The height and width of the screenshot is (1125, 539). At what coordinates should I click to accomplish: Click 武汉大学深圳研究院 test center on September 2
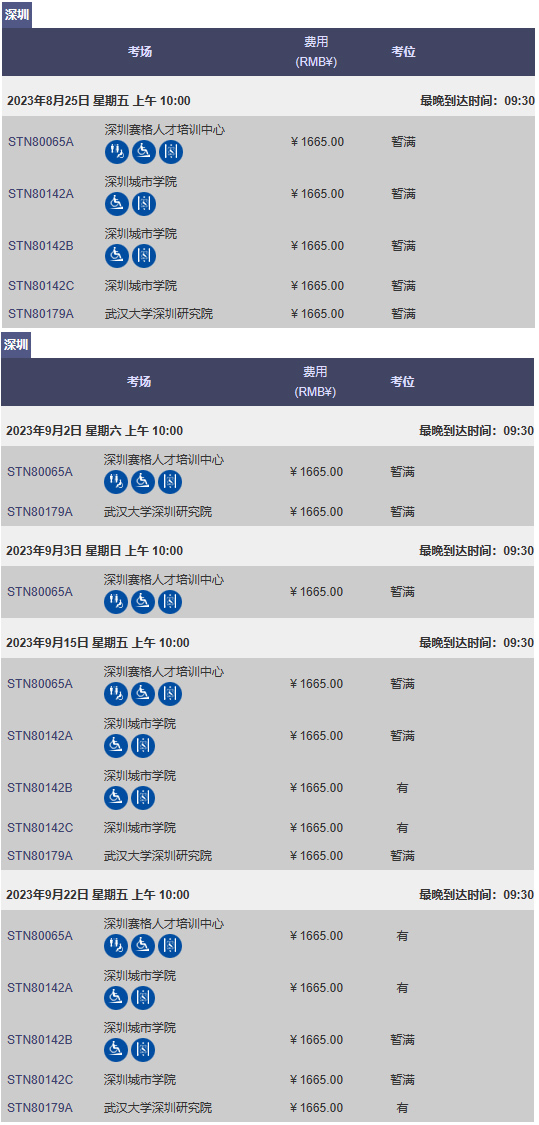tap(158, 512)
